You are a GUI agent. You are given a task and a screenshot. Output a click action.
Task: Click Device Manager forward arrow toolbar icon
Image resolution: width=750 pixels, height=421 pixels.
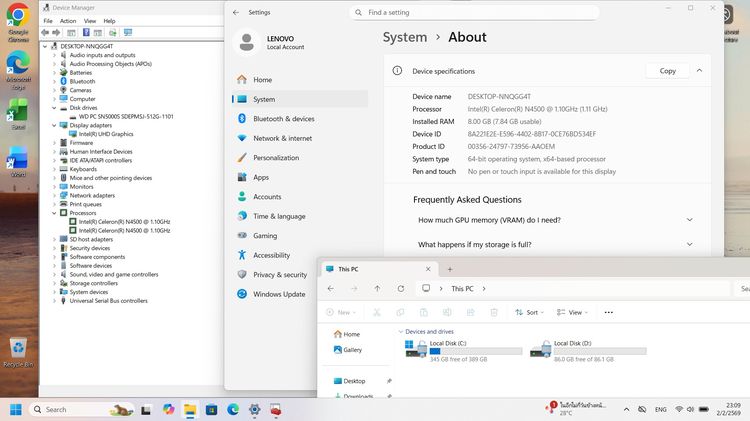[x=56, y=33]
